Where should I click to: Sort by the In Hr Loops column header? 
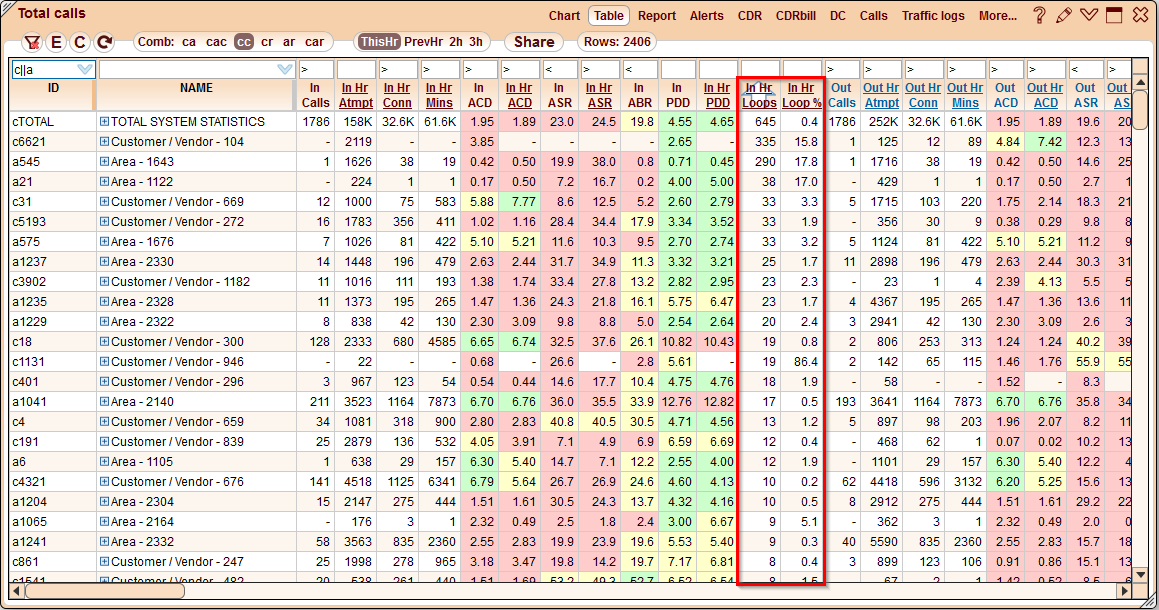pyautogui.click(x=760, y=95)
